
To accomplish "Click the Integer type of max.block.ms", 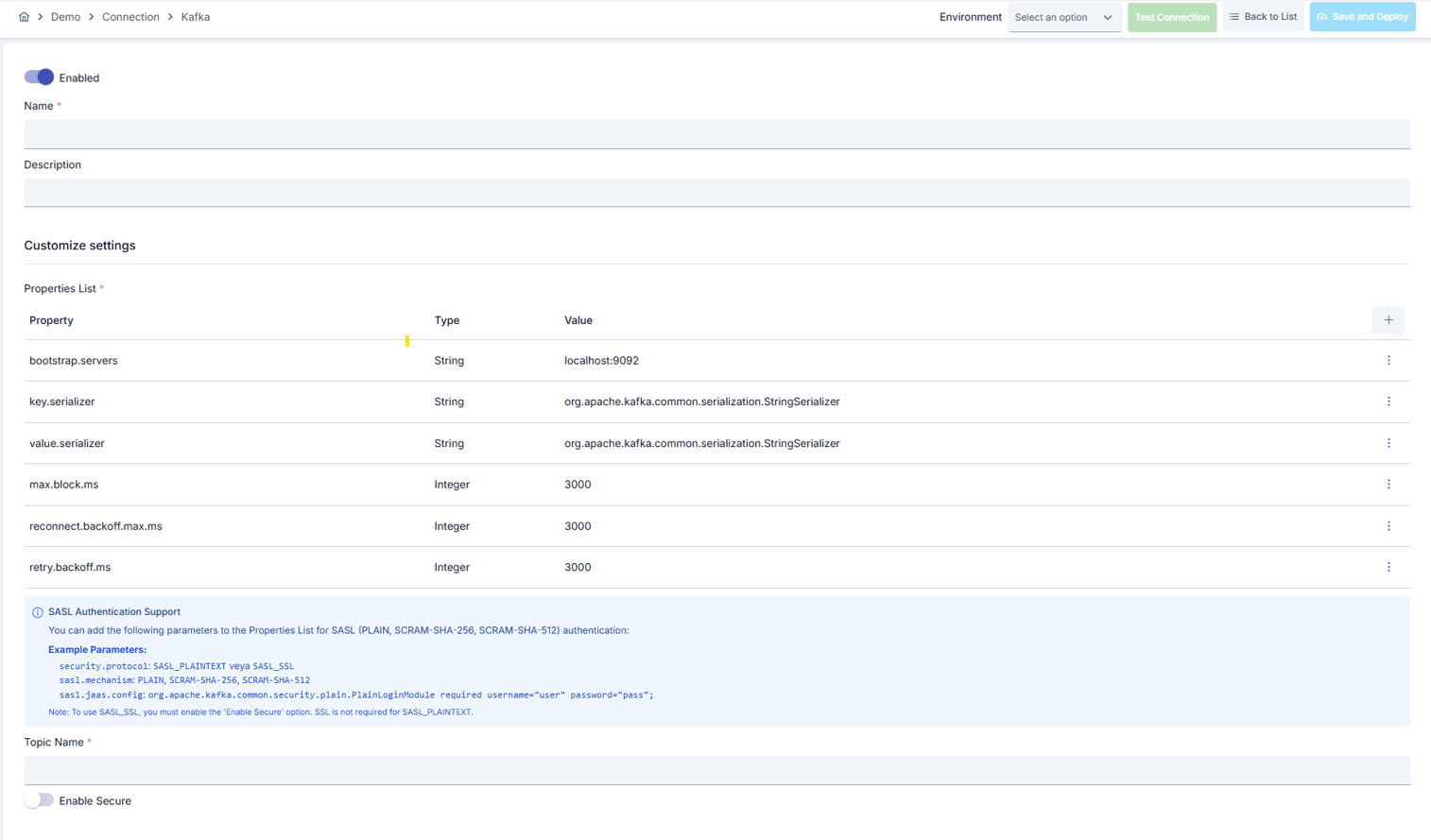I will pos(452,485).
